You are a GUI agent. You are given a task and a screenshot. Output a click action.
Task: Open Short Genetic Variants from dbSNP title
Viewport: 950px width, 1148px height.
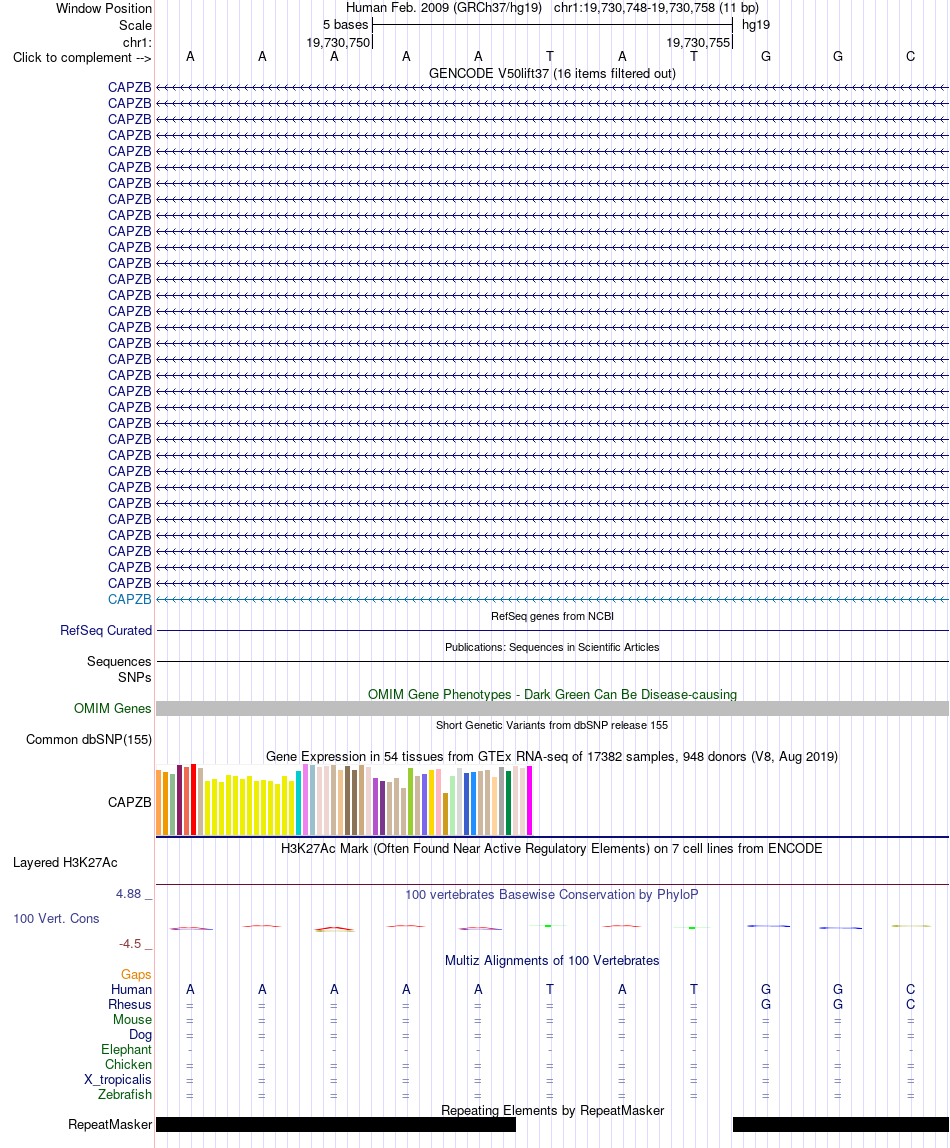click(x=552, y=725)
